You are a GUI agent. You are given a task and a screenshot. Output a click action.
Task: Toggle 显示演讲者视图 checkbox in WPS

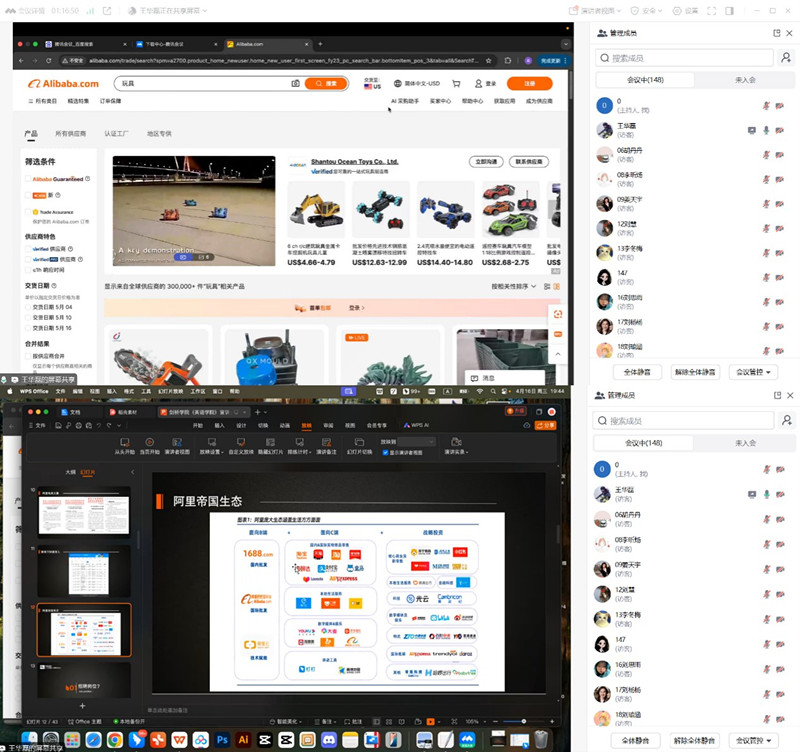tap(384, 452)
